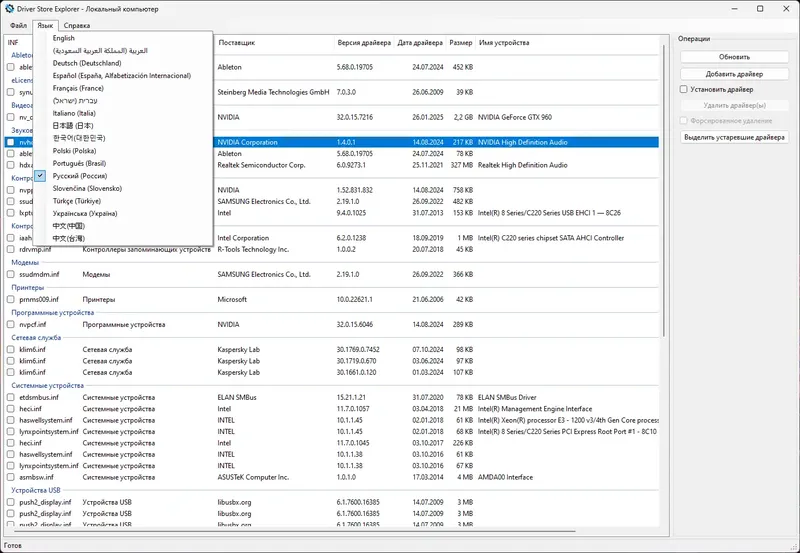The width and height of the screenshot is (800, 553).
Task: Select checkbox for etdsmbus.inf driver
Action: coord(11,397)
